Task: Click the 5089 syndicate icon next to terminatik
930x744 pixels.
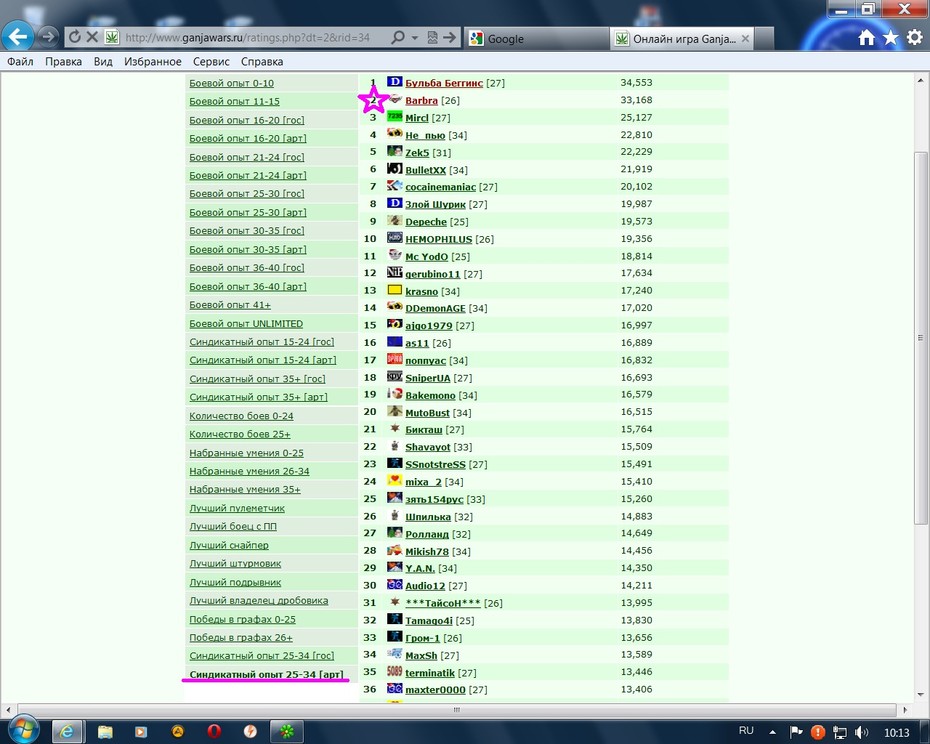Action: tap(394, 671)
